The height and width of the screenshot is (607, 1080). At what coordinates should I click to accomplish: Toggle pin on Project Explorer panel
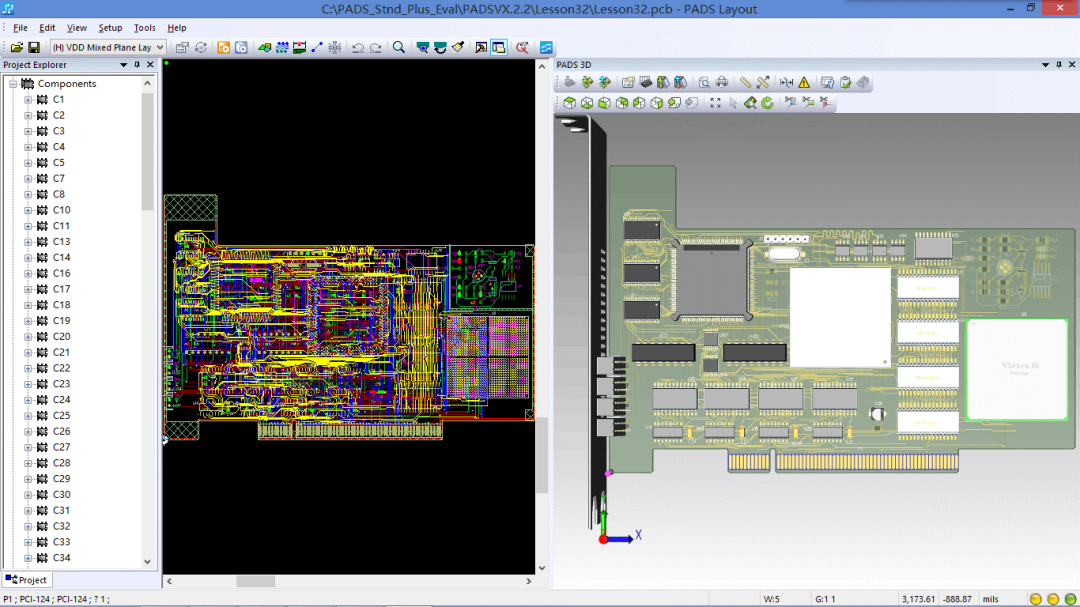click(x=137, y=65)
